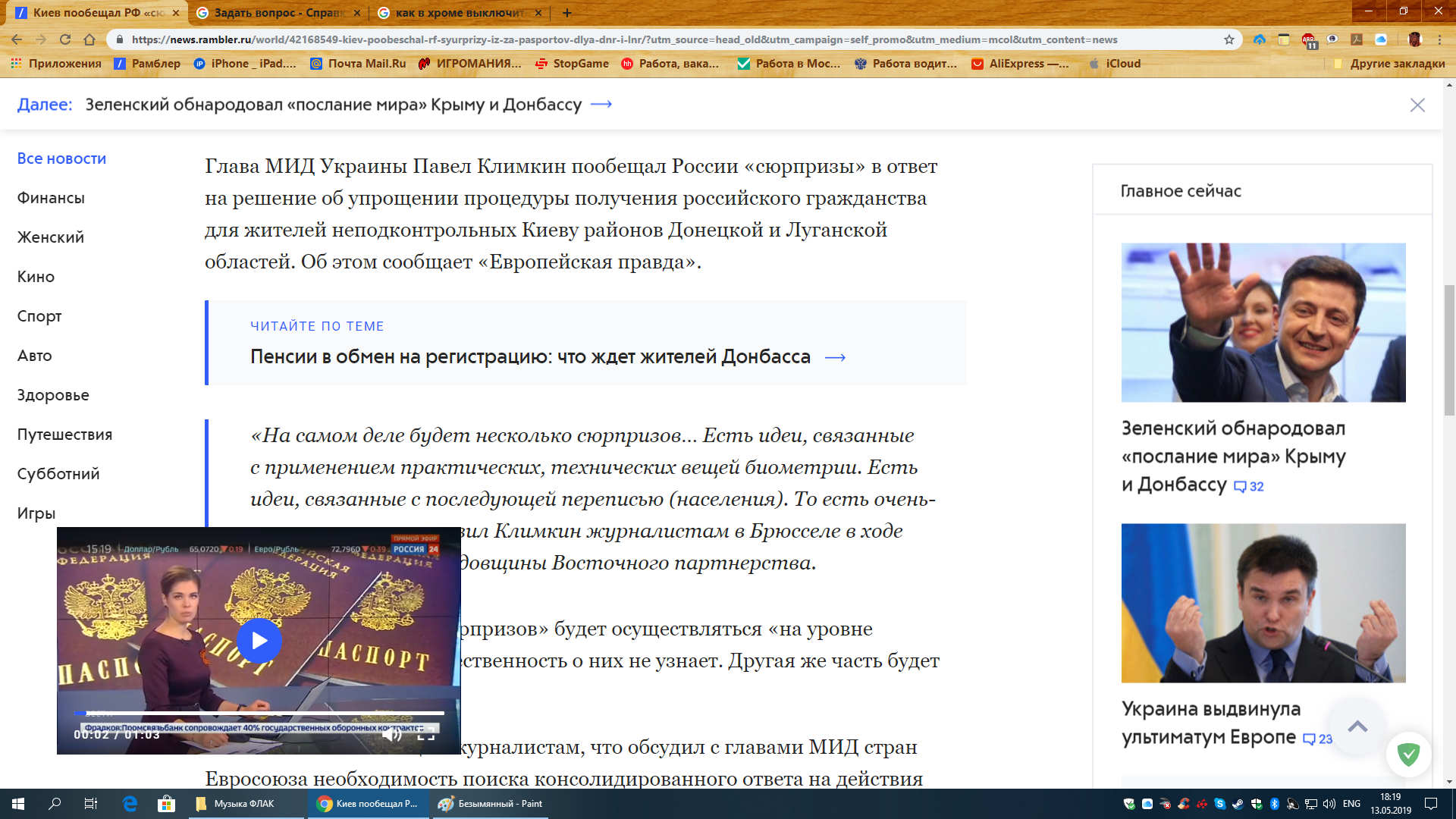
Task: Open the StopGame bookmark
Action: point(572,64)
